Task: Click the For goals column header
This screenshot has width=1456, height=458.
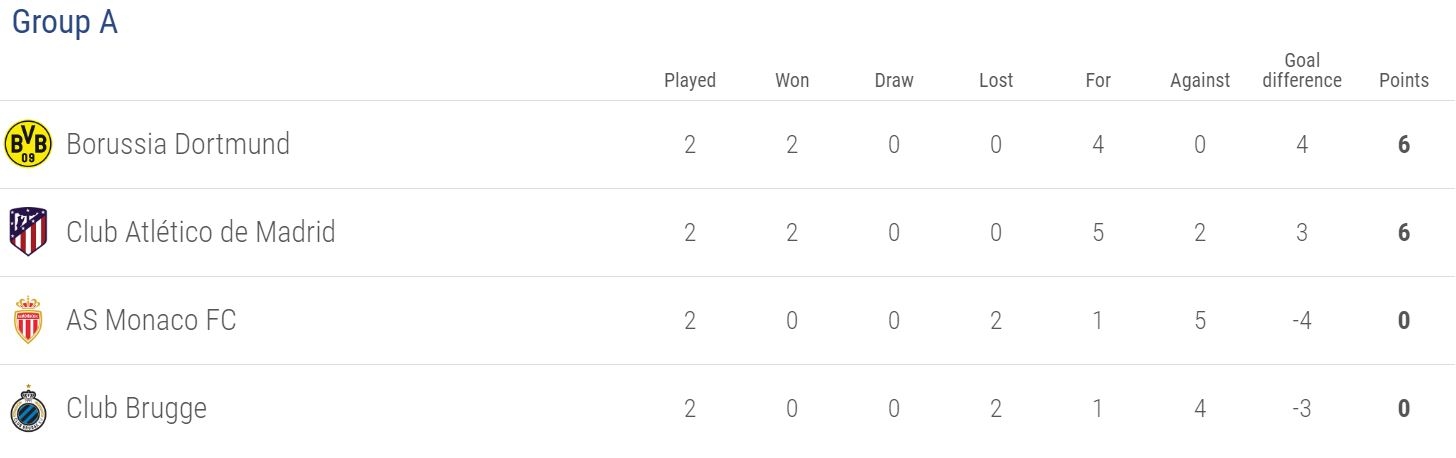Action: [x=1098, y=81]
